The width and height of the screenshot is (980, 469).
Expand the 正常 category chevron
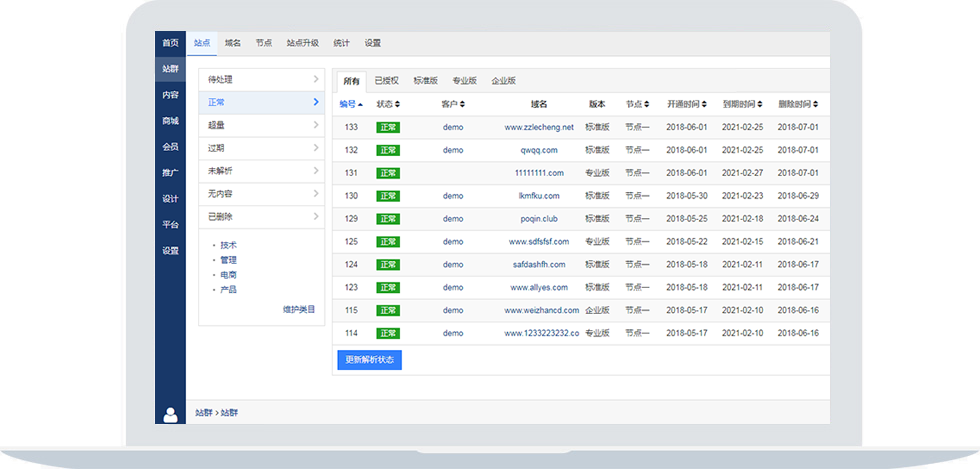(316, 102)
